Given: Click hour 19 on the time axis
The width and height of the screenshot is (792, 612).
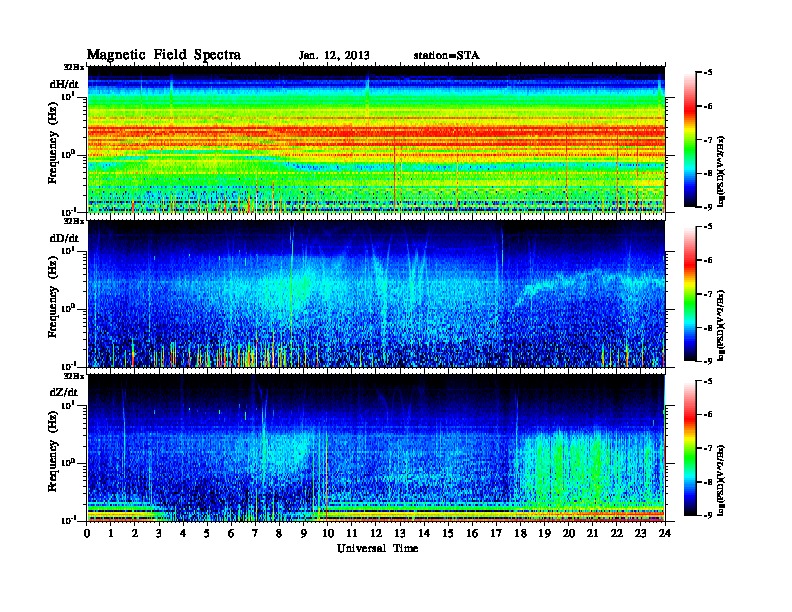Looking at the screenshot, I should point(544,533).
